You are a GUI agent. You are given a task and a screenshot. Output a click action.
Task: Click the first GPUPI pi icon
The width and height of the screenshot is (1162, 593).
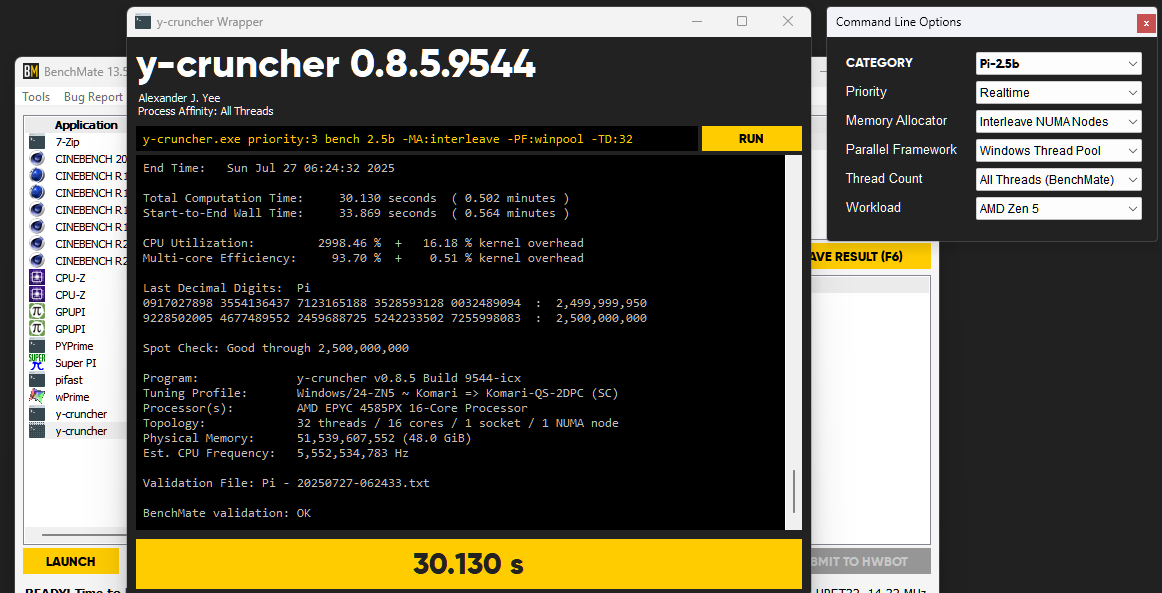(x=37, y=312)
